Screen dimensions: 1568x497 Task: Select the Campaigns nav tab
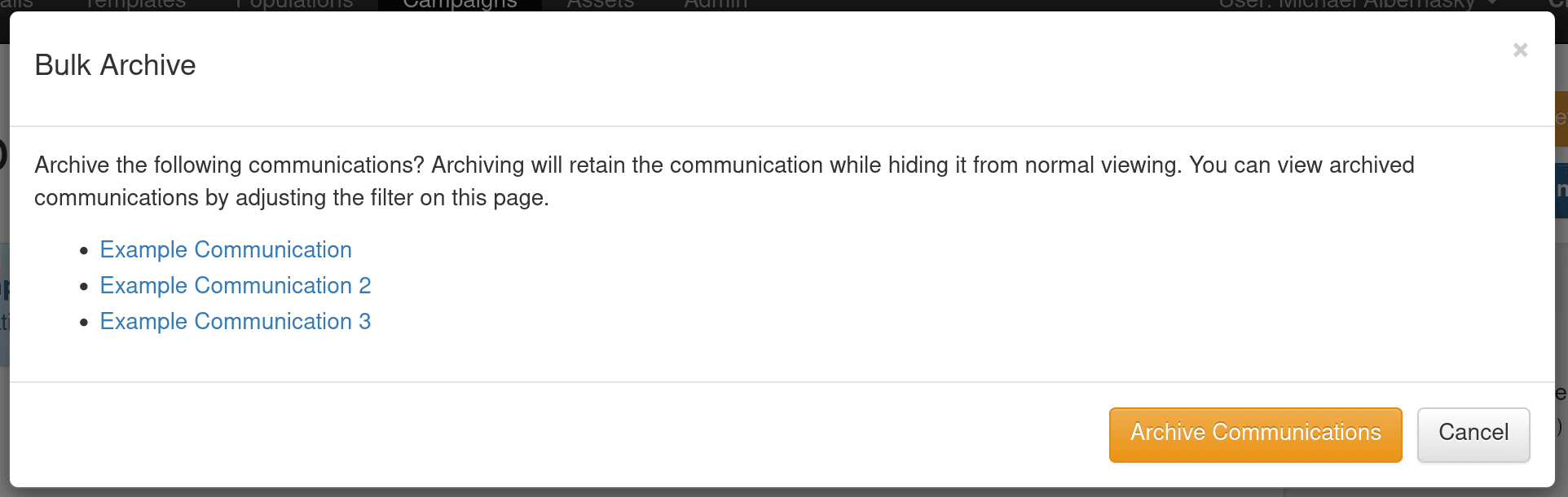click(x=460, y=4)
